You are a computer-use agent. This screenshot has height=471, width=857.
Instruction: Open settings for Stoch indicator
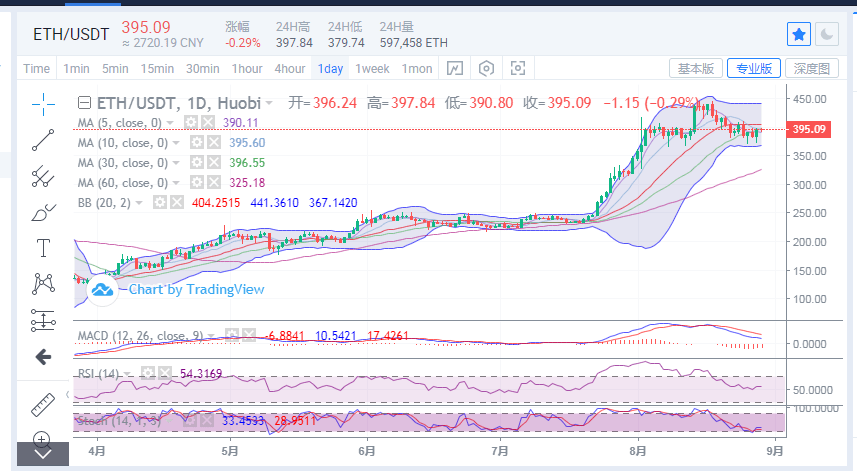(x=190, y=420)
